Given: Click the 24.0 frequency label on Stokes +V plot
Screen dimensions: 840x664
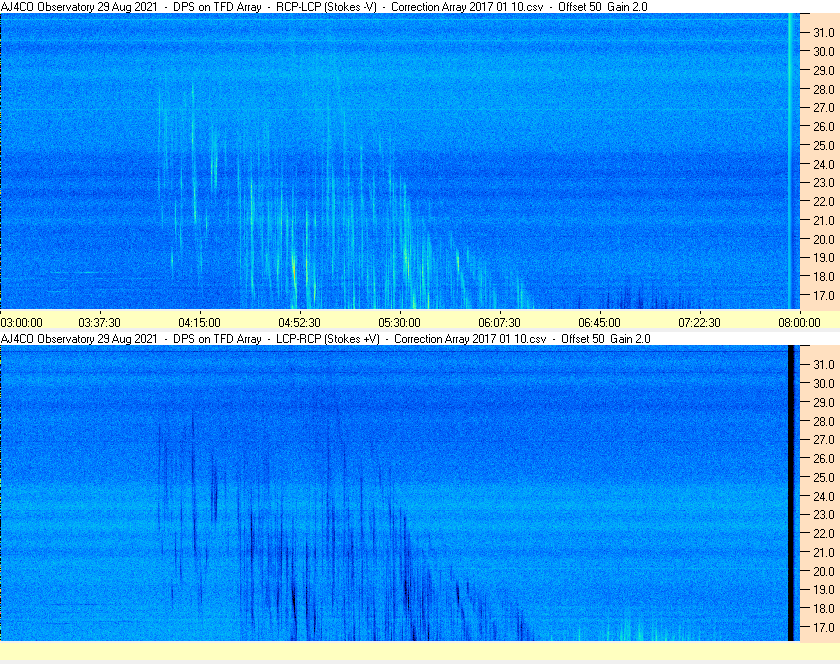Looking at the screenshot, I should point(824,496).
